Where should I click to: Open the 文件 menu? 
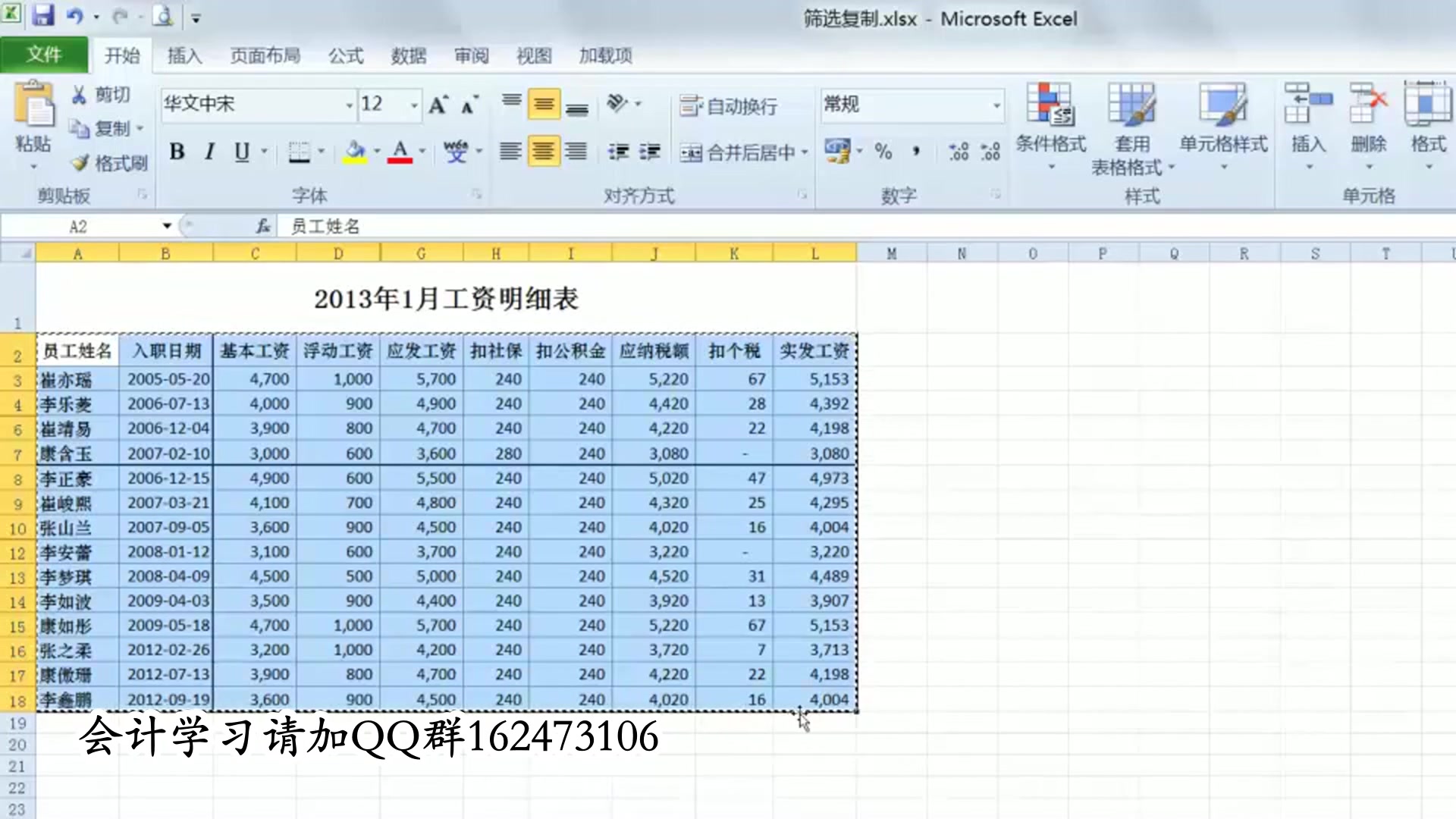coord(43,55)
